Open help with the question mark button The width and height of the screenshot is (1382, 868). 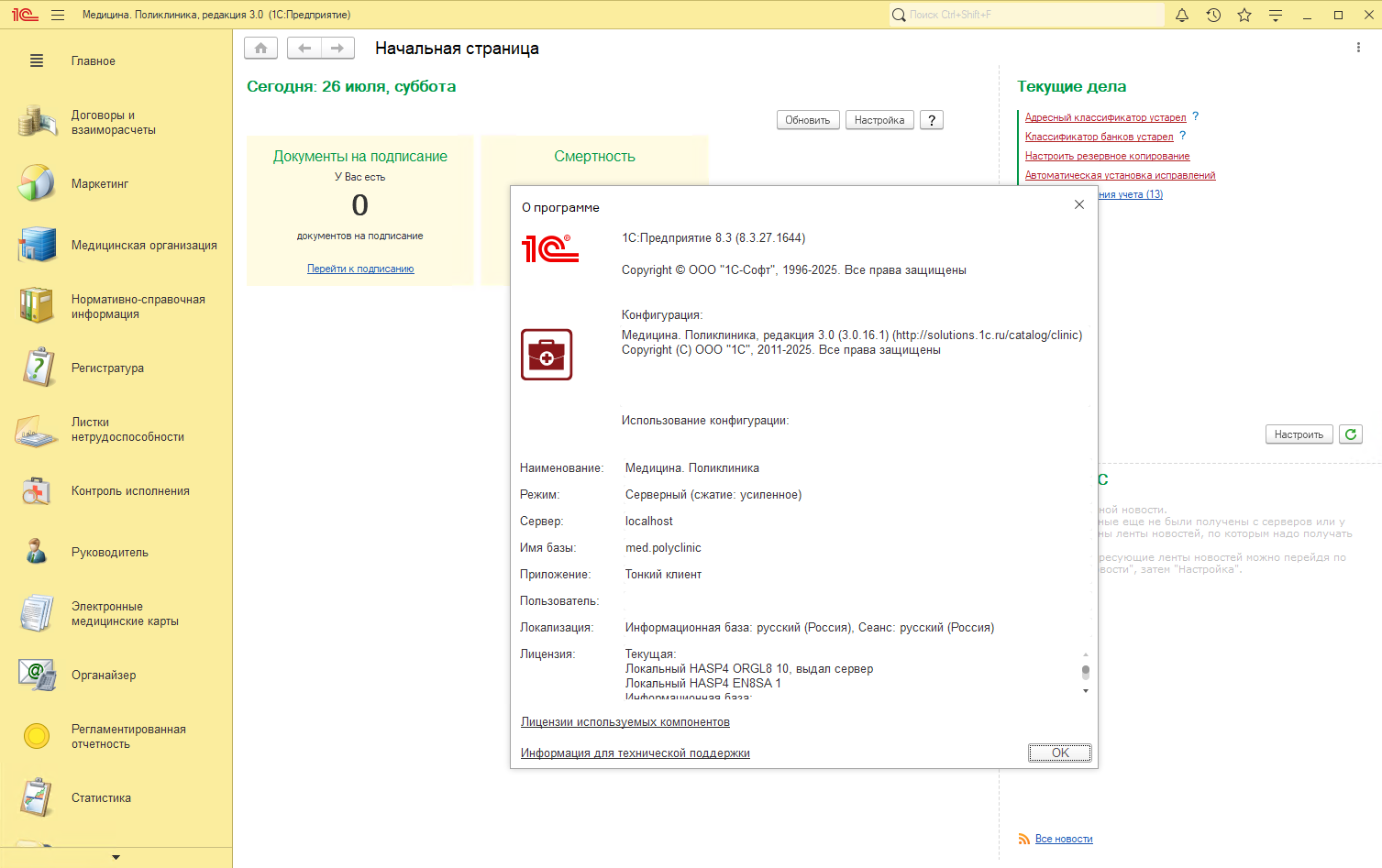(x=932, y=120)
